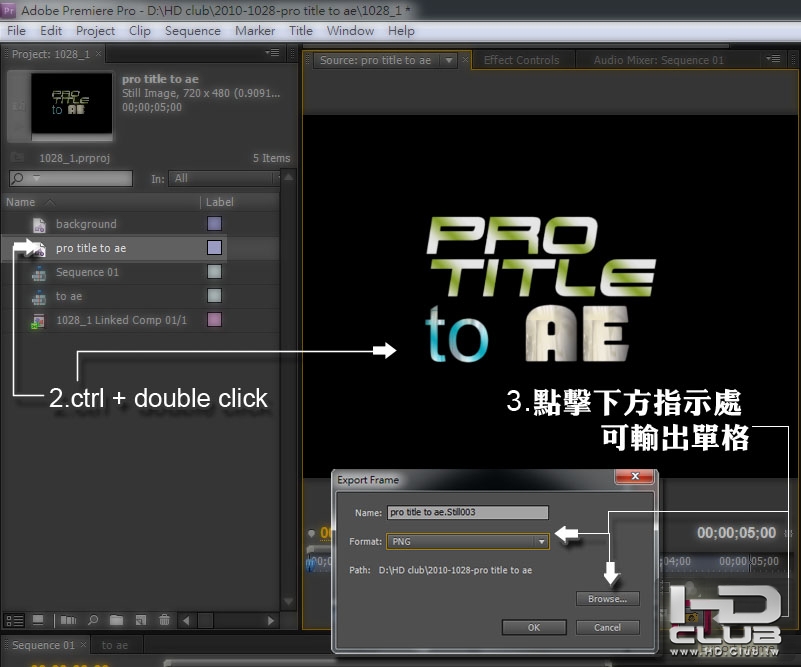The image size is (801, 667).
Task: Click the Name field in Export Frame
Action: pos(467,512)
